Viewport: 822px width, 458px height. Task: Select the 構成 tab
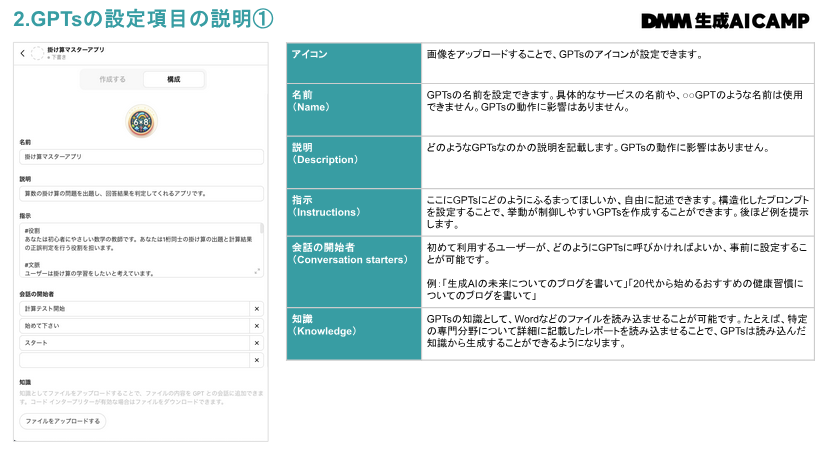point(173,79)
